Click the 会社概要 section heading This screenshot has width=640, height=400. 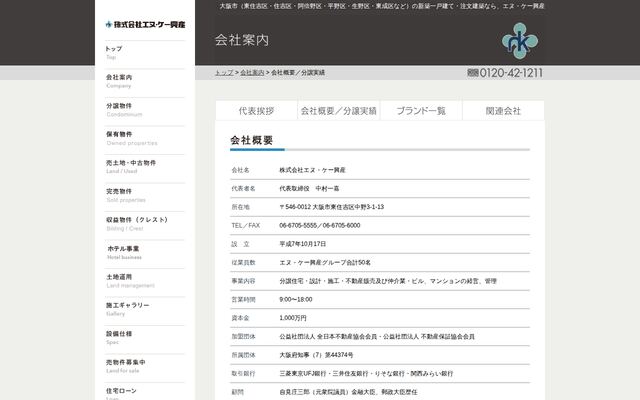click(251, 140)
